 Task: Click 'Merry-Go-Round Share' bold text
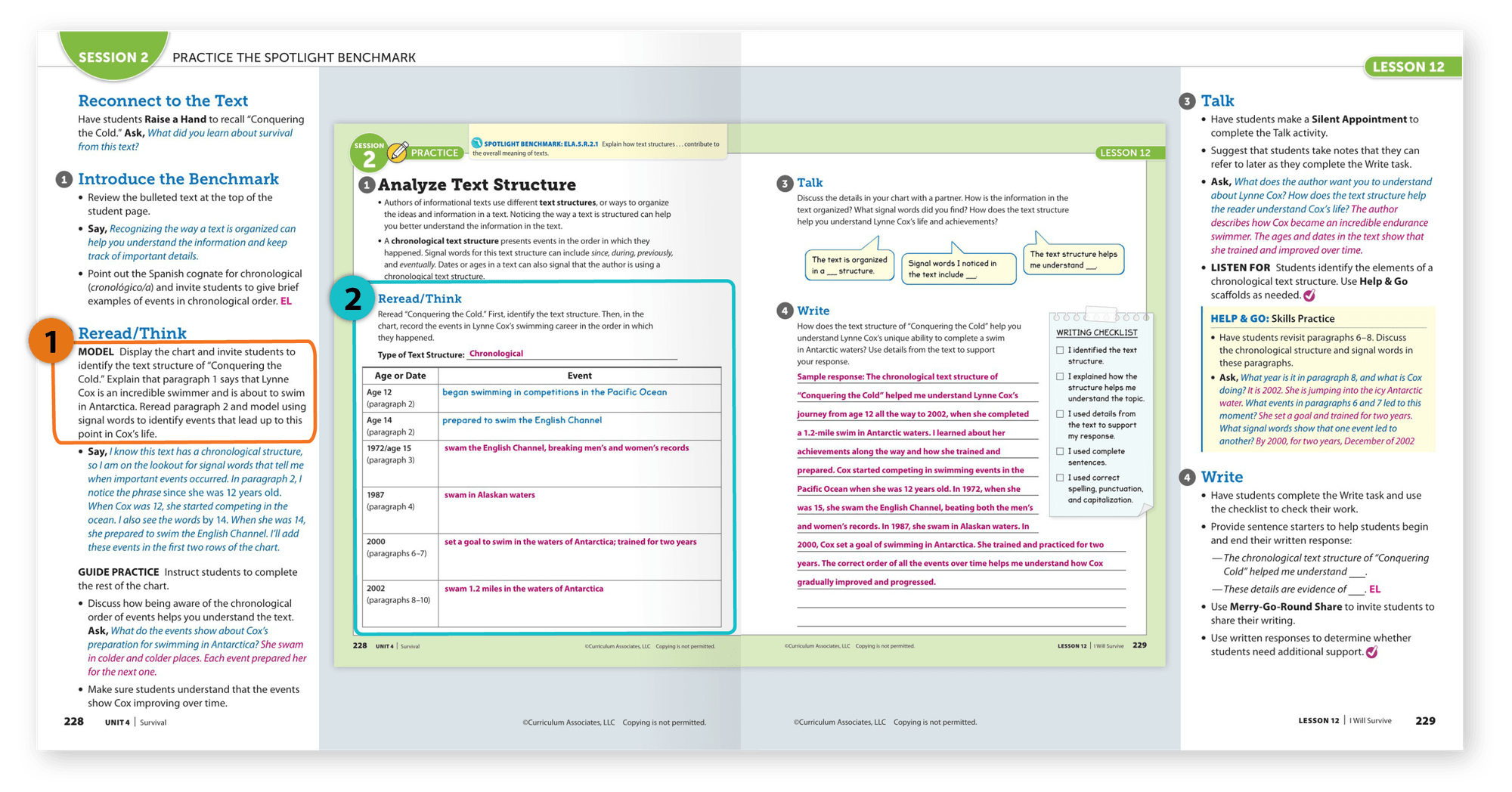1286,607
